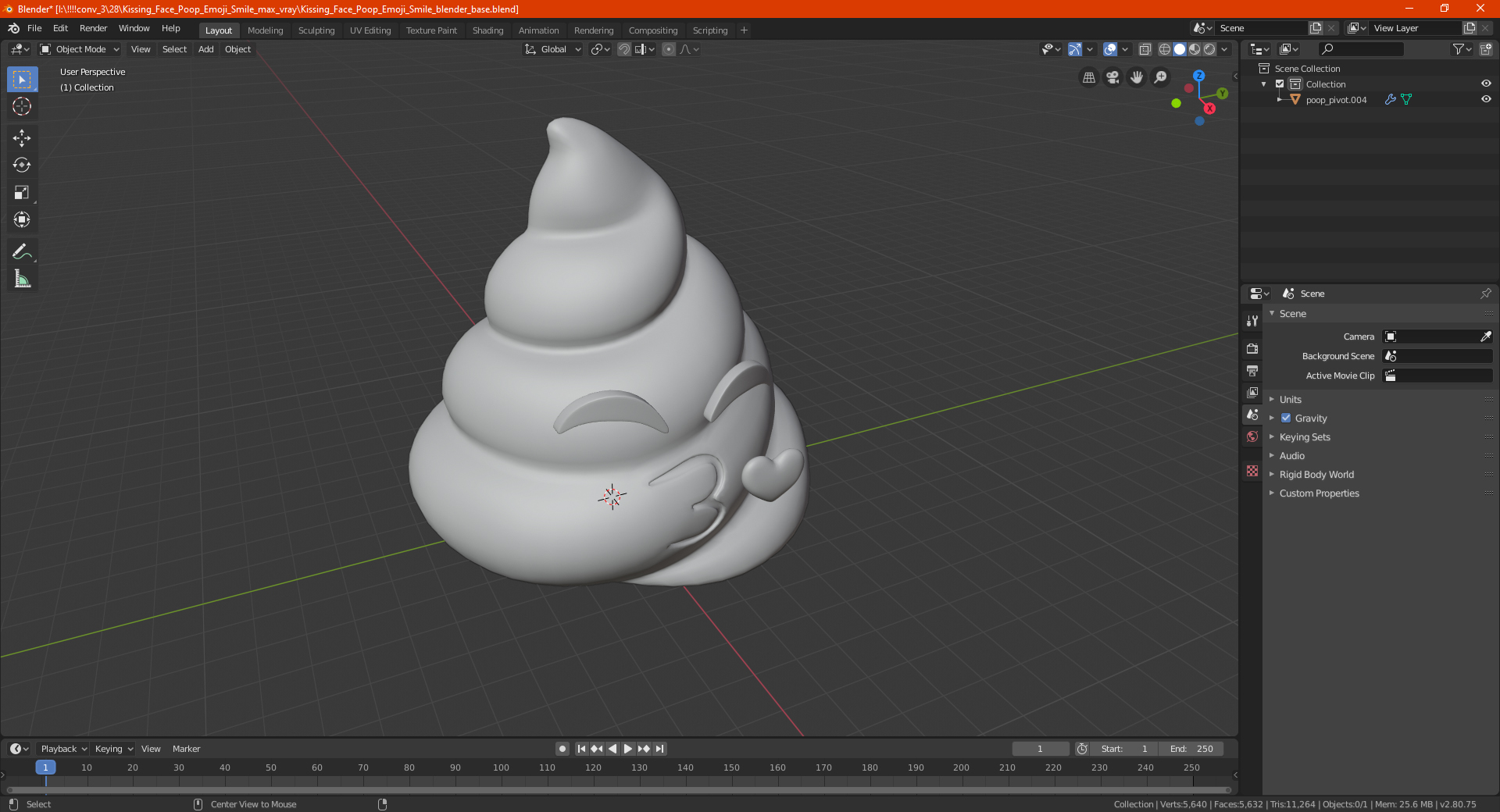Open the World properties tab

point(1252,436)
